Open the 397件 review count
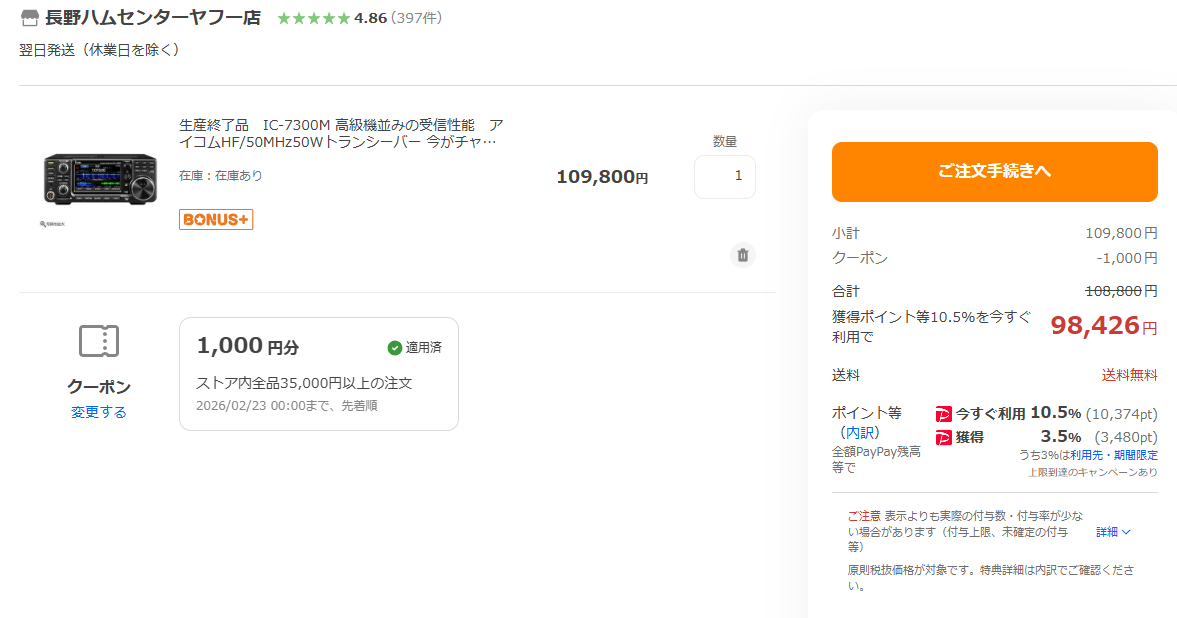The image size is (1177, 618). 416,18
